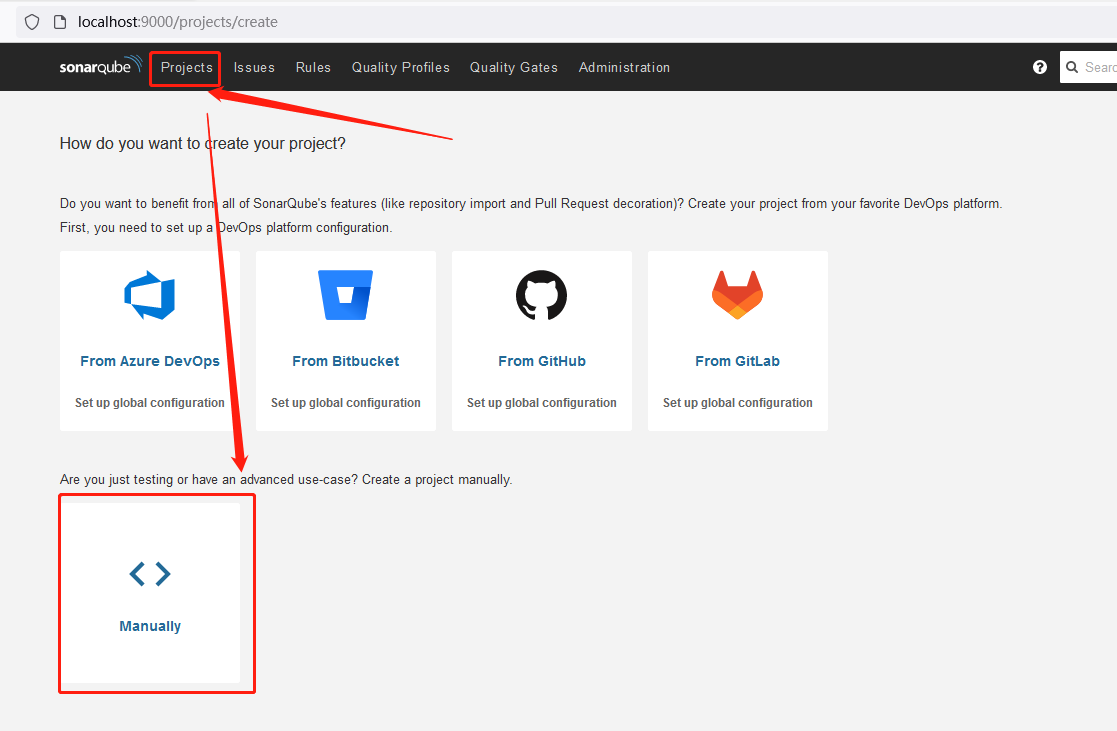Open the Quality Gates page

514,68
